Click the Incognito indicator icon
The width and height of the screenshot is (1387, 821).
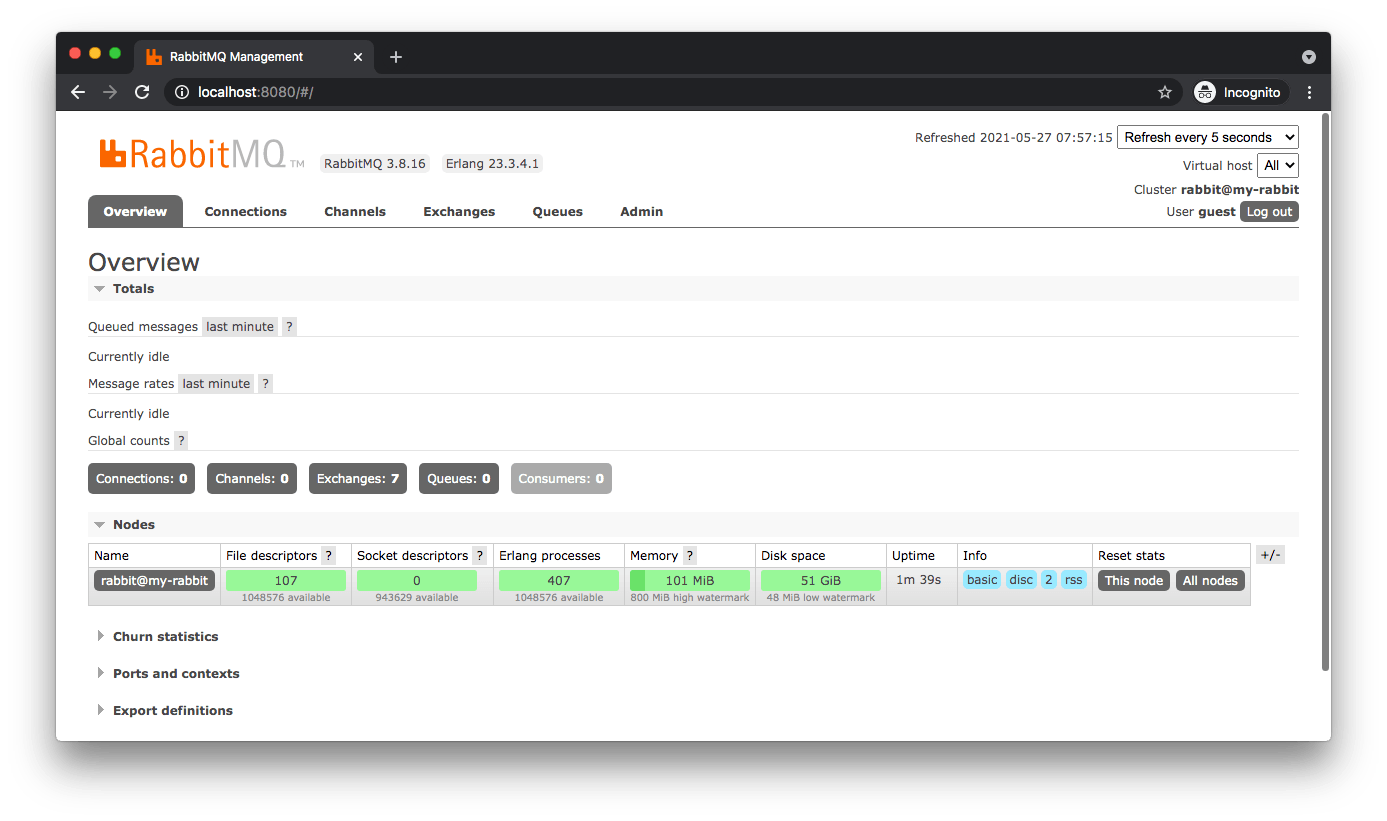point(1204,91)
